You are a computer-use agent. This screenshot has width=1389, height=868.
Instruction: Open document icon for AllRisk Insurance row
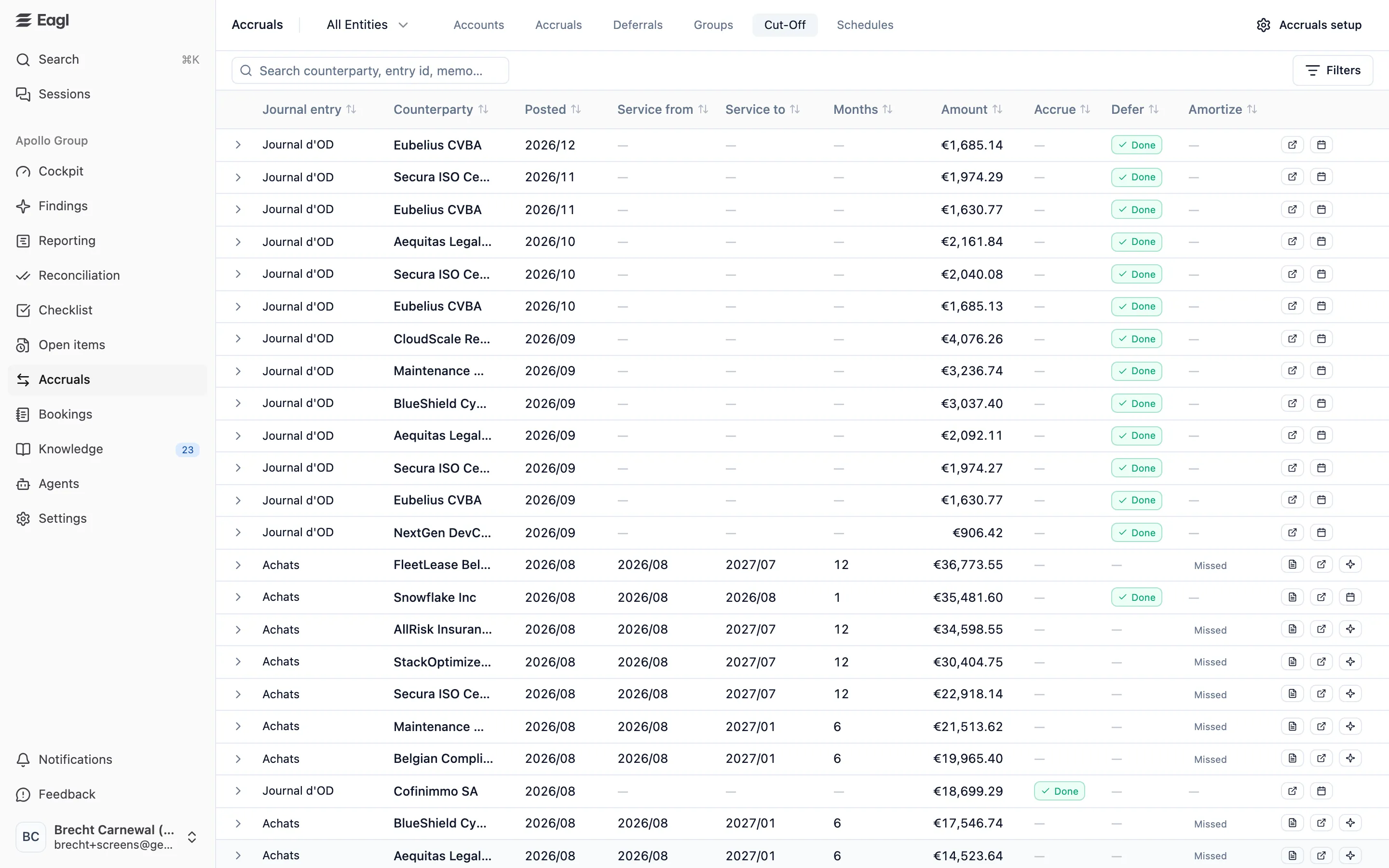[1292, 629]
